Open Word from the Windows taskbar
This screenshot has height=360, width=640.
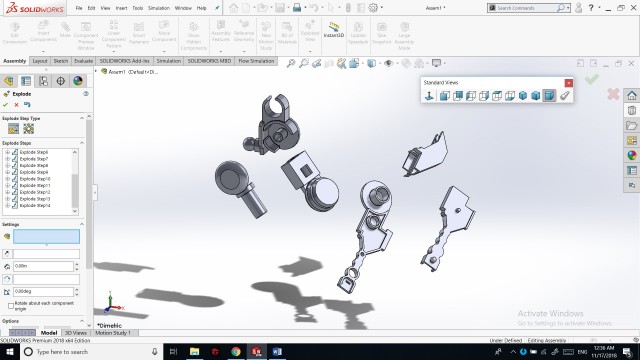click(277, 352)
